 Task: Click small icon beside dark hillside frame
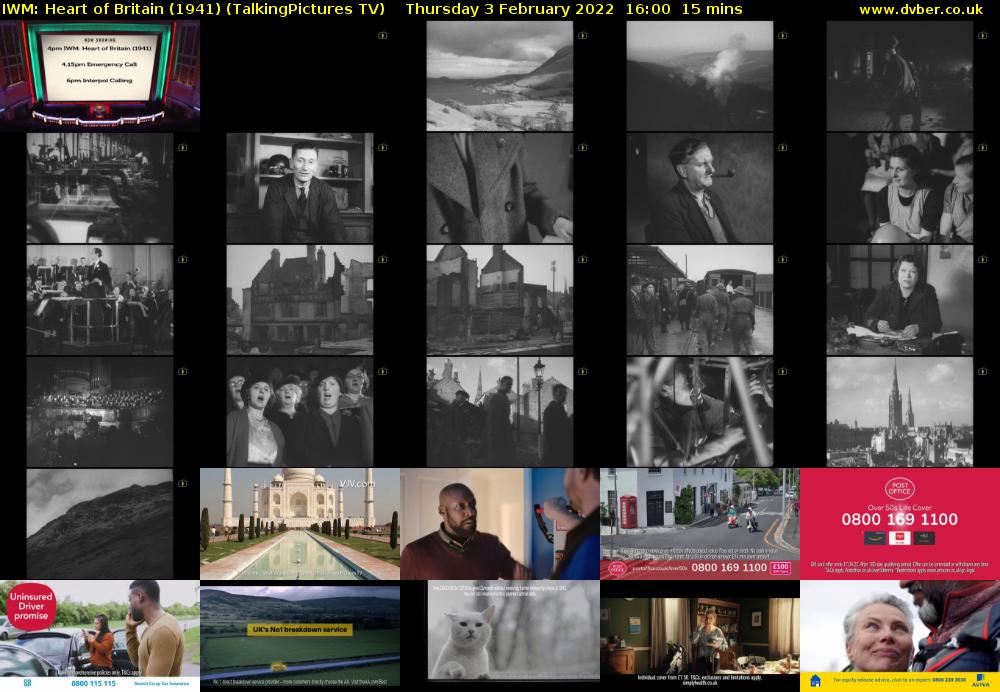tap(182, 483)
